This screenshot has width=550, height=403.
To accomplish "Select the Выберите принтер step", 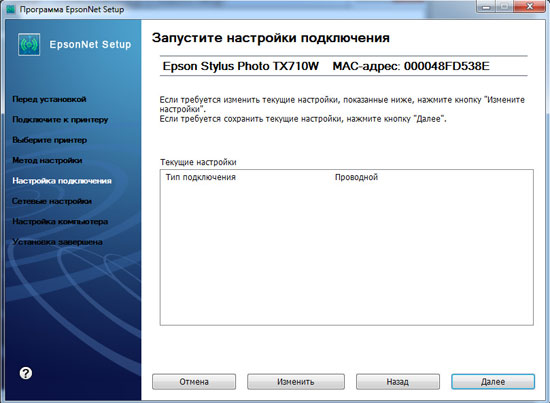I will (x=49, y=140).
